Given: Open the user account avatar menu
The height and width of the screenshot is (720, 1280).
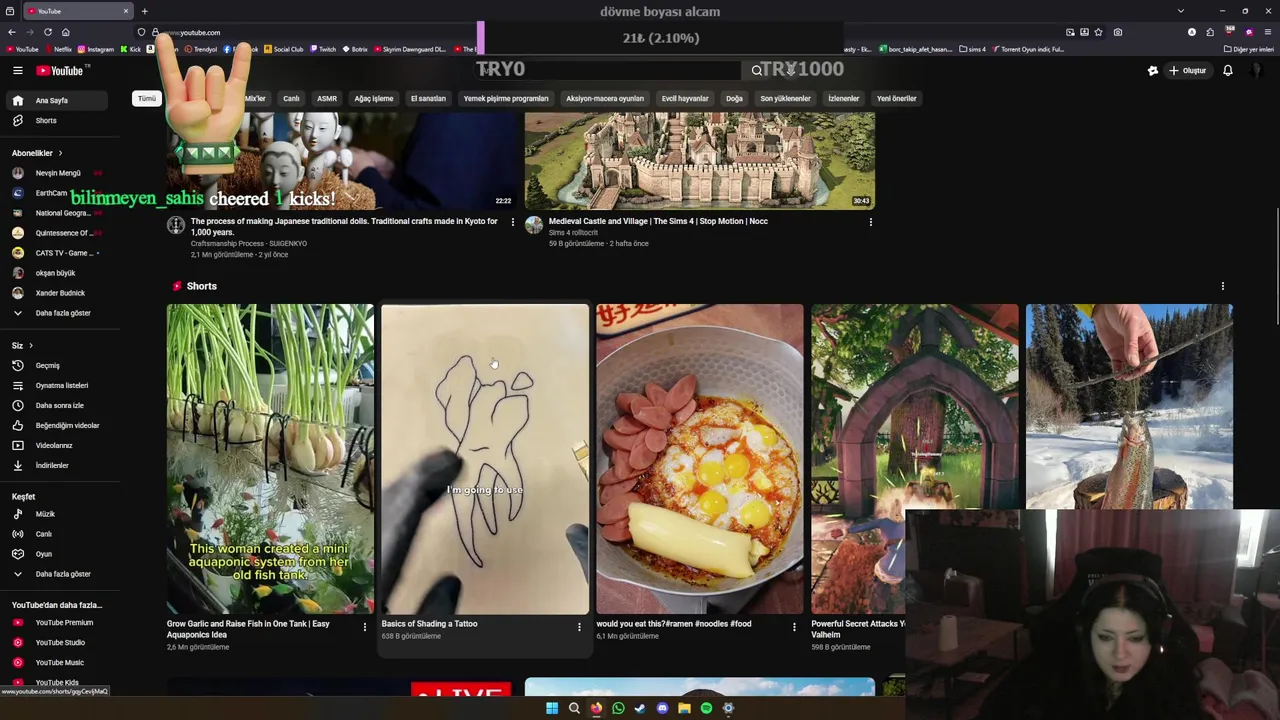Looking at the screenshot, I should tap(1257, 70).
